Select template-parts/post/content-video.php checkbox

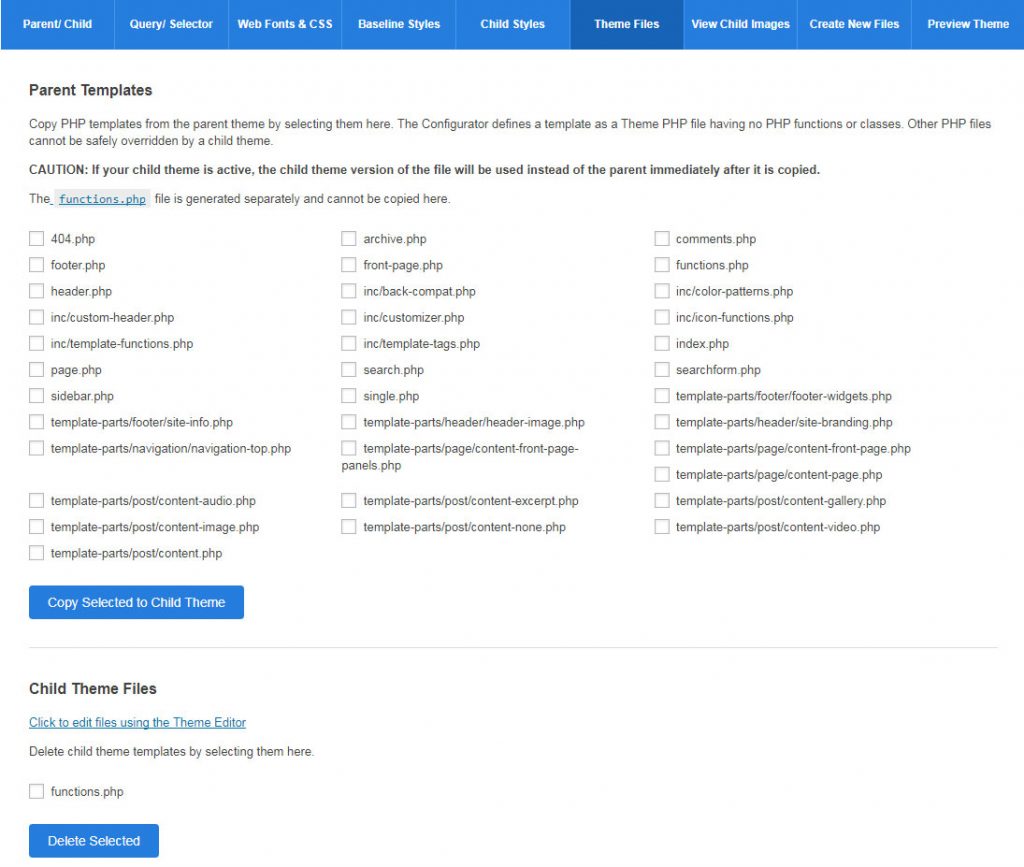click(x=662, y=526)
